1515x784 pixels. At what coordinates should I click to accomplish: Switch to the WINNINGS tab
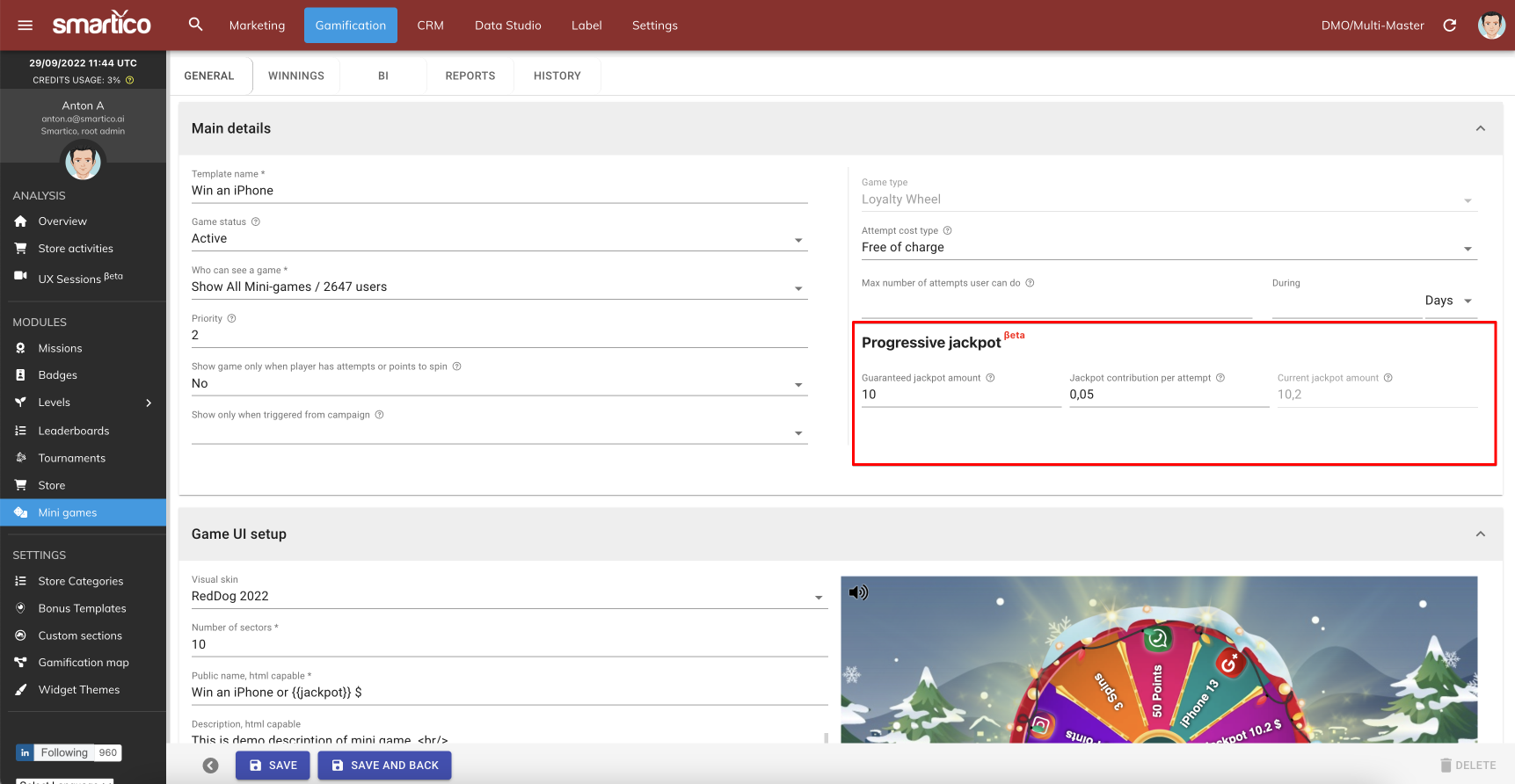(x=296, y=76)
